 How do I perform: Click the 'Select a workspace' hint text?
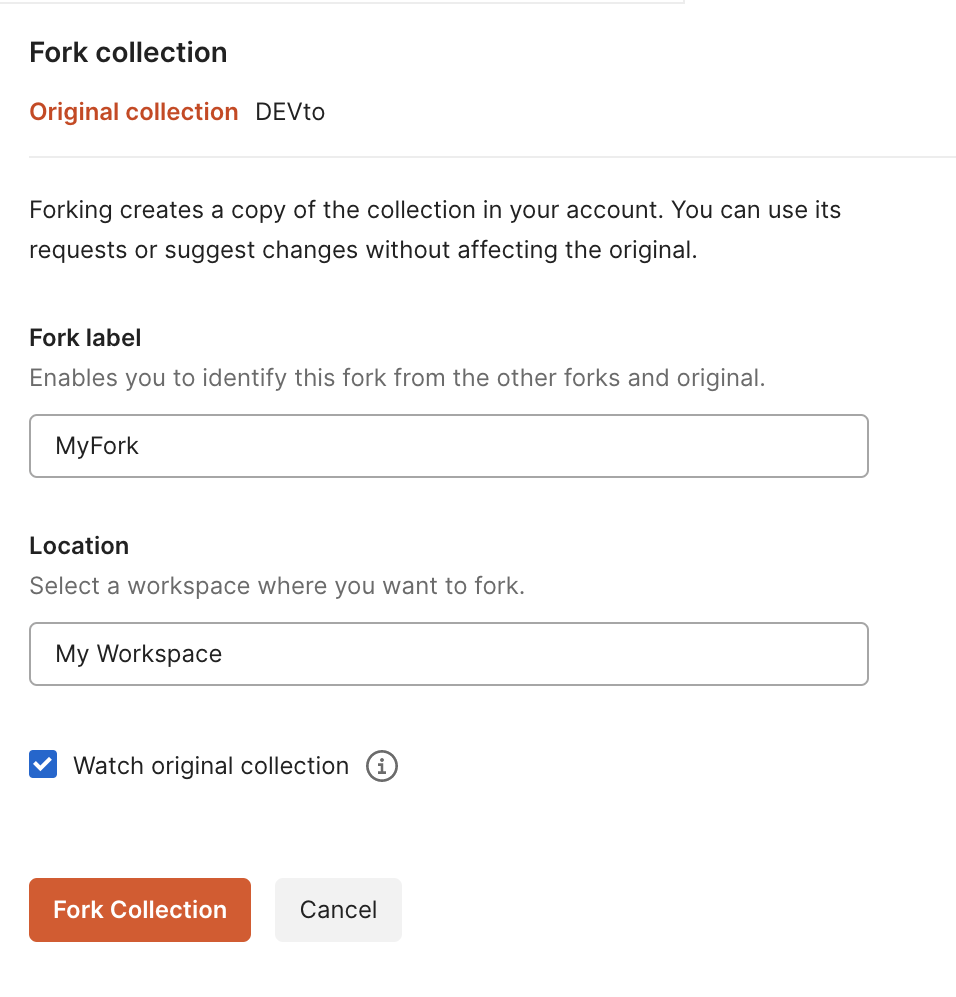point(277,586)
